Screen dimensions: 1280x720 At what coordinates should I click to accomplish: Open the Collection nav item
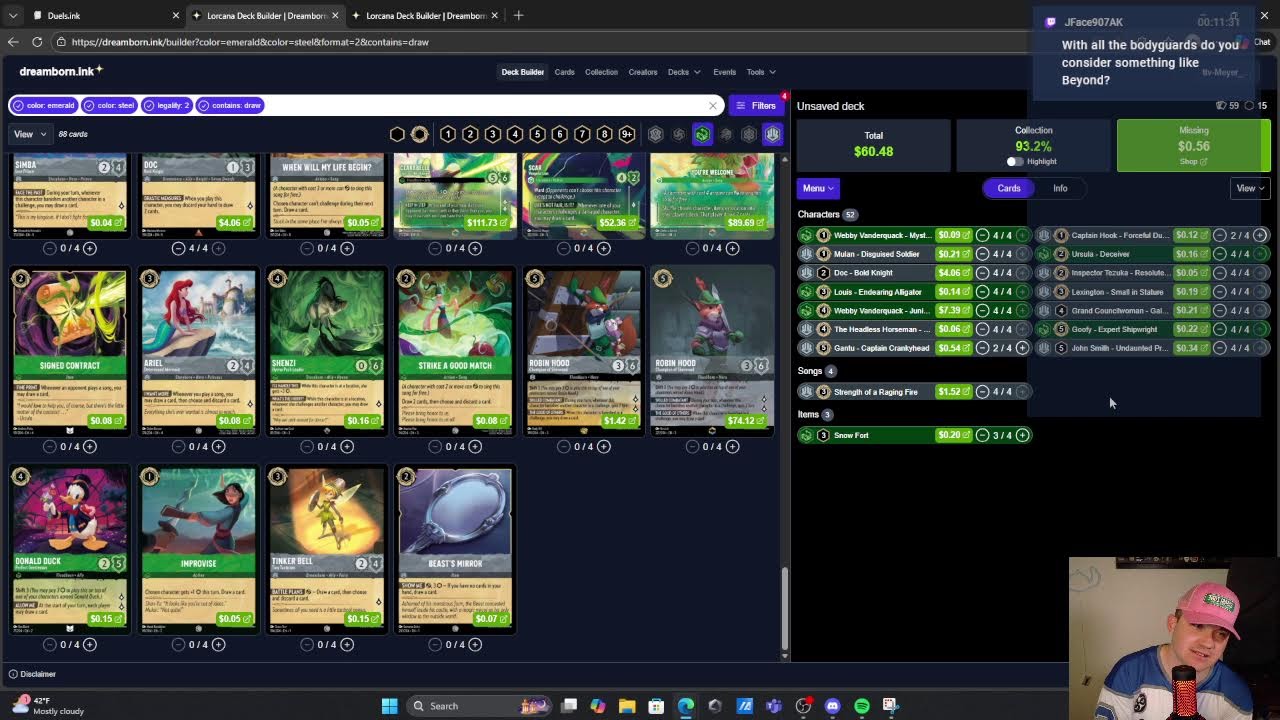click(x=601, y=72)
